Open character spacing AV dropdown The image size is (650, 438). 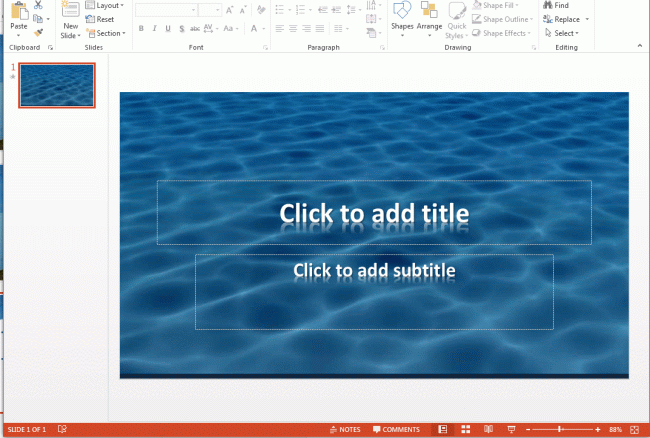coord(211,29)
